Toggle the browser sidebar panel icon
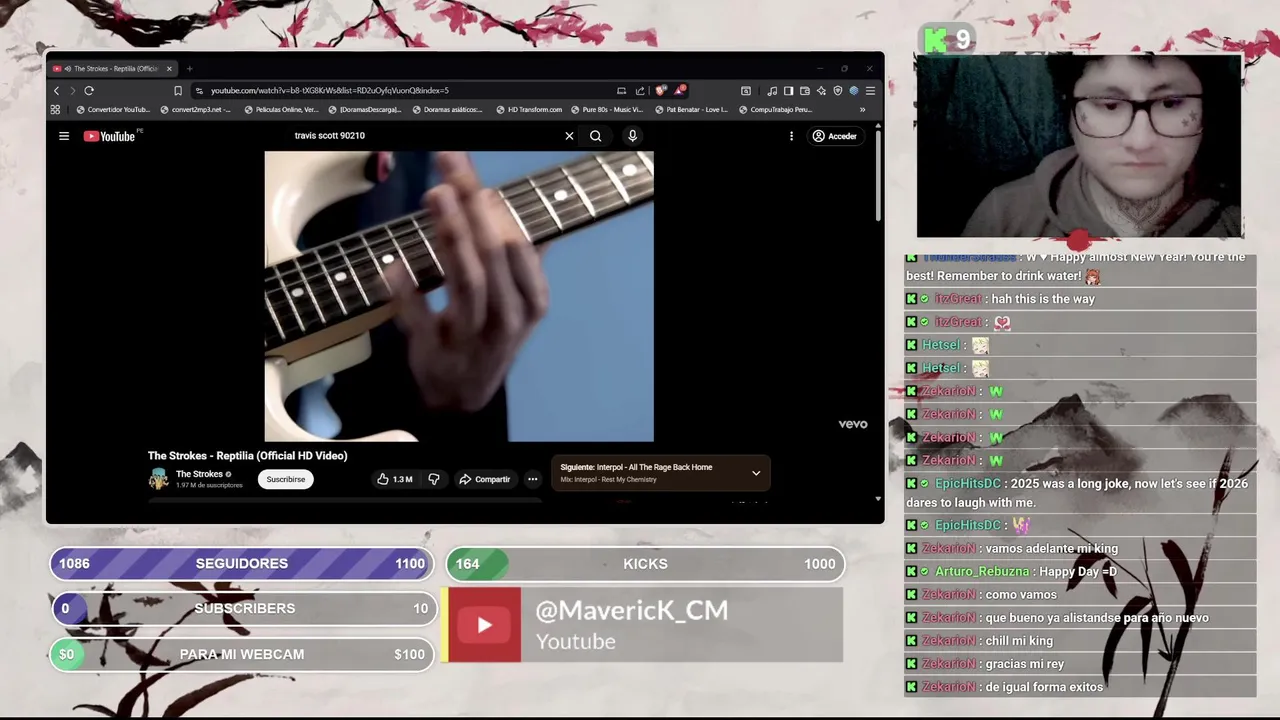Viewport: 1280px width, 720px height. pos(788,91)
